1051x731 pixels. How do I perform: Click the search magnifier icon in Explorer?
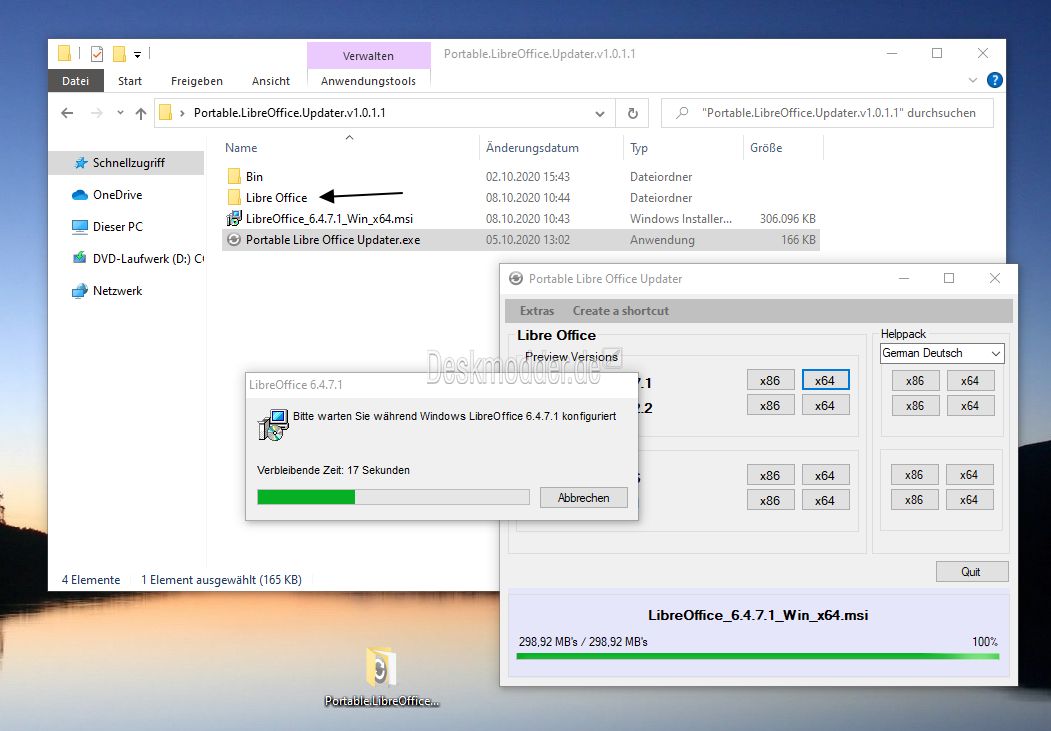[x=682, y=113]
